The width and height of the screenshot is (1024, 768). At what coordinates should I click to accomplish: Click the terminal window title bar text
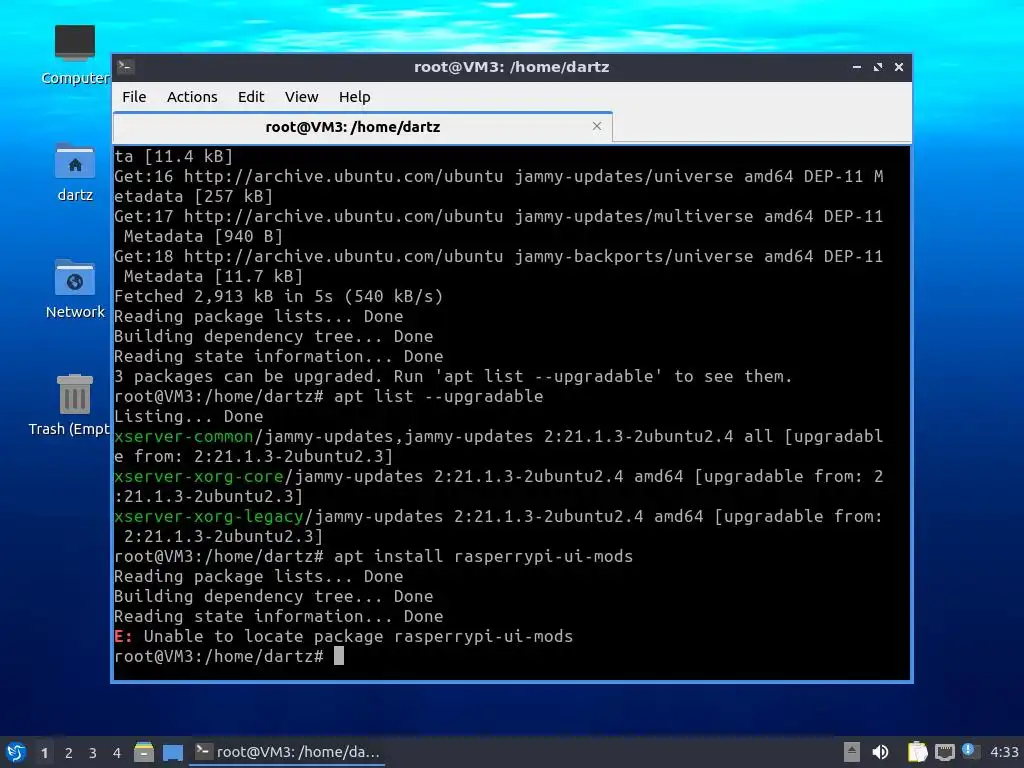511,67
